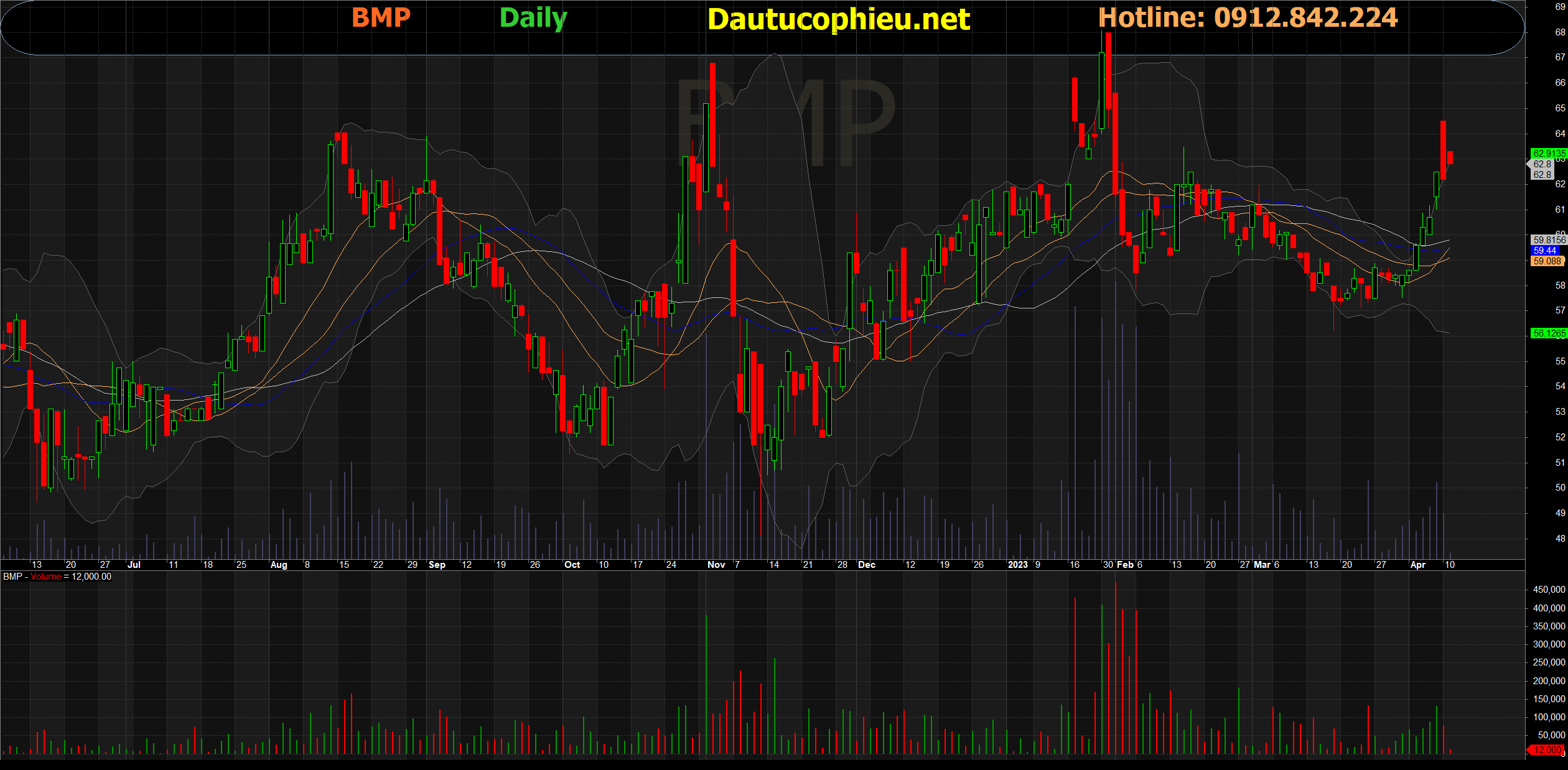Screen dimensions: 1568x770
Task: Click the Apr label on date axis
Action: coord(1417,565)
